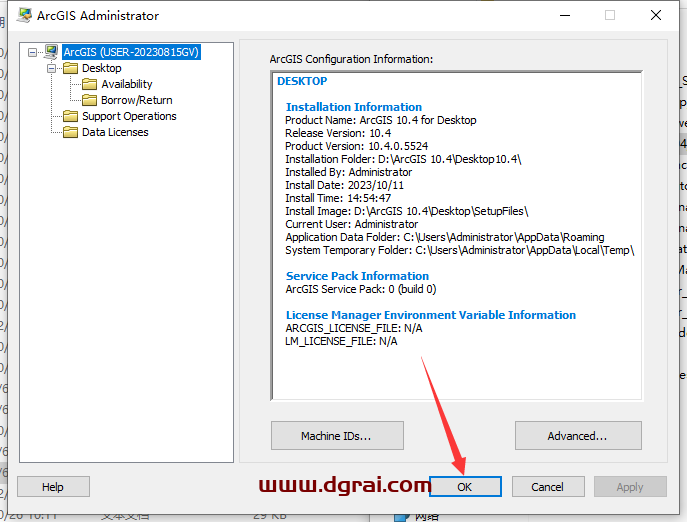This screenshot has height=522, width=687.
Task: Click the Release Version: 10.4 line
Action: [338, 133]
